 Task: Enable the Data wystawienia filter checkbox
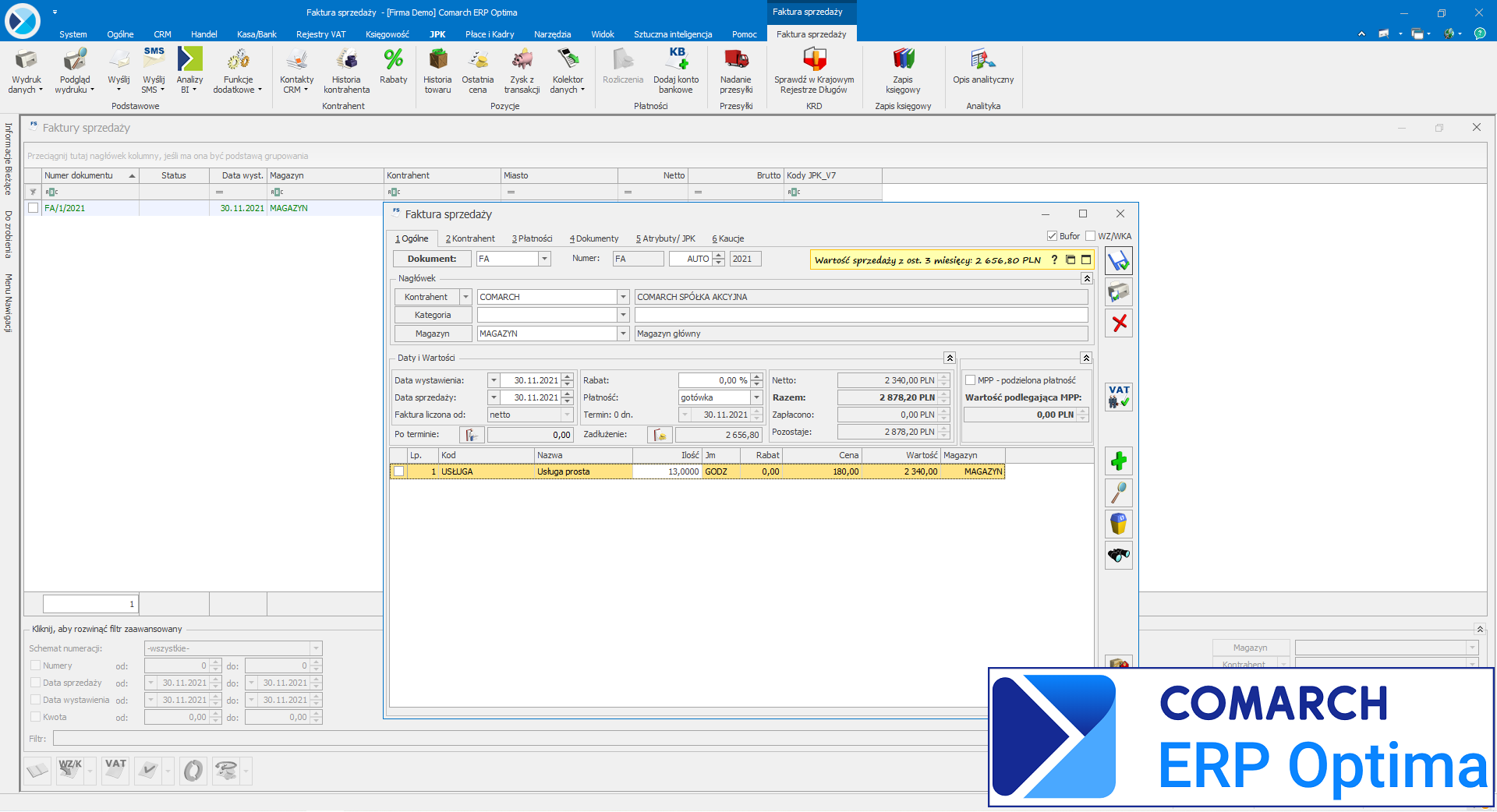pyautogui.click(x=35, y=700)
